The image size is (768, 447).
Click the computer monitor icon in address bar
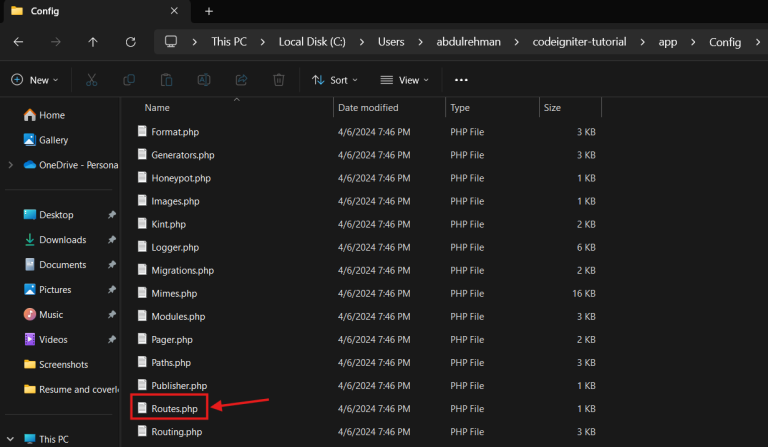[x=170, y=42]
